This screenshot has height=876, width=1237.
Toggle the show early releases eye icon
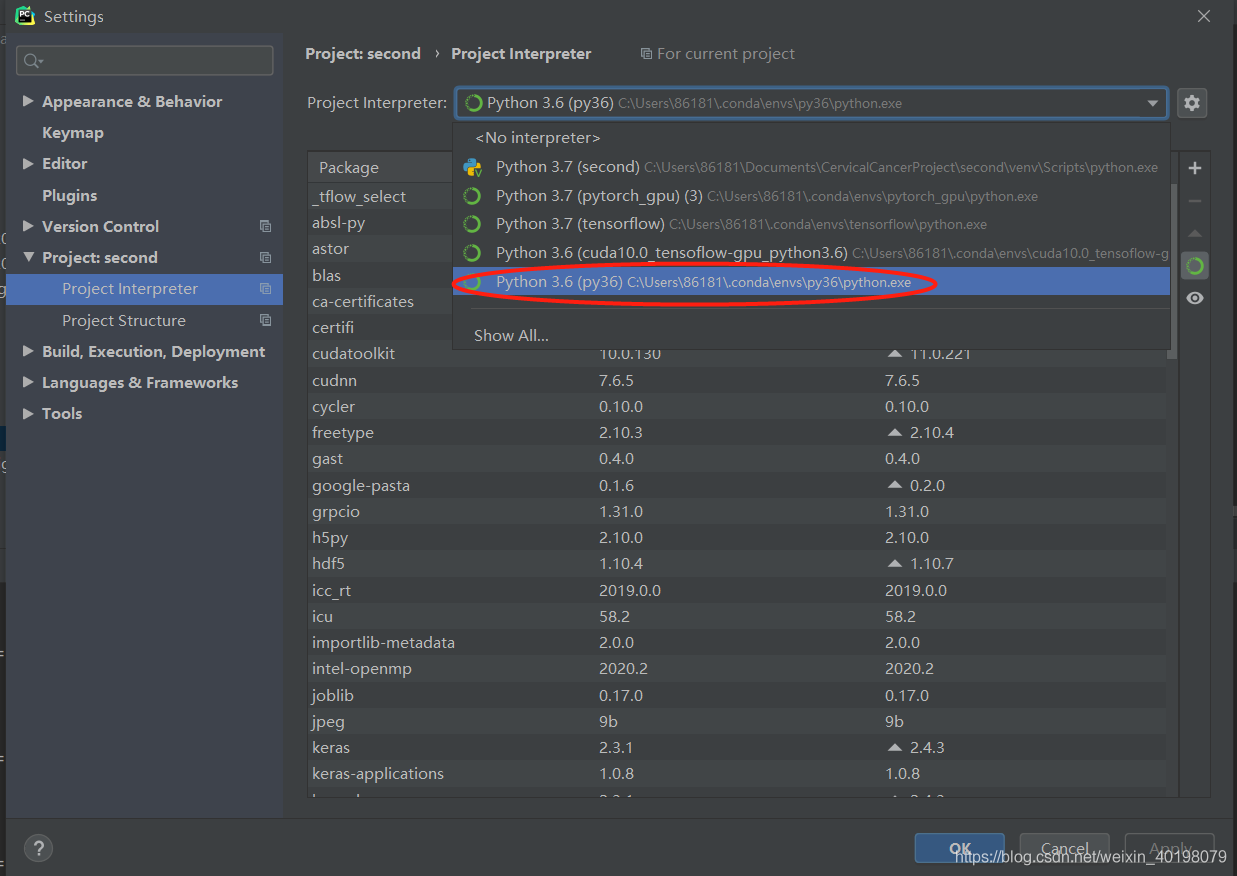pyautogui.click(x=1195, y=298)
